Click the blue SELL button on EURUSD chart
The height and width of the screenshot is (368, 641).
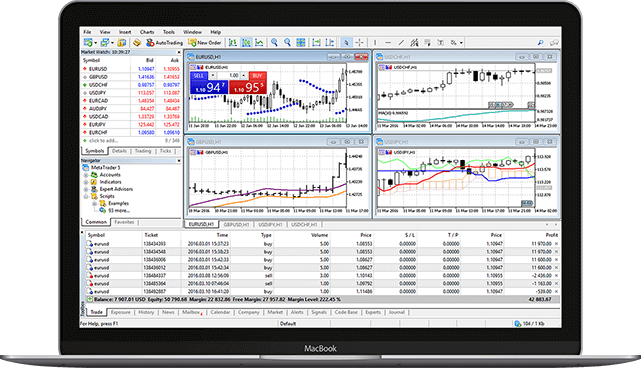pos(199,76)
